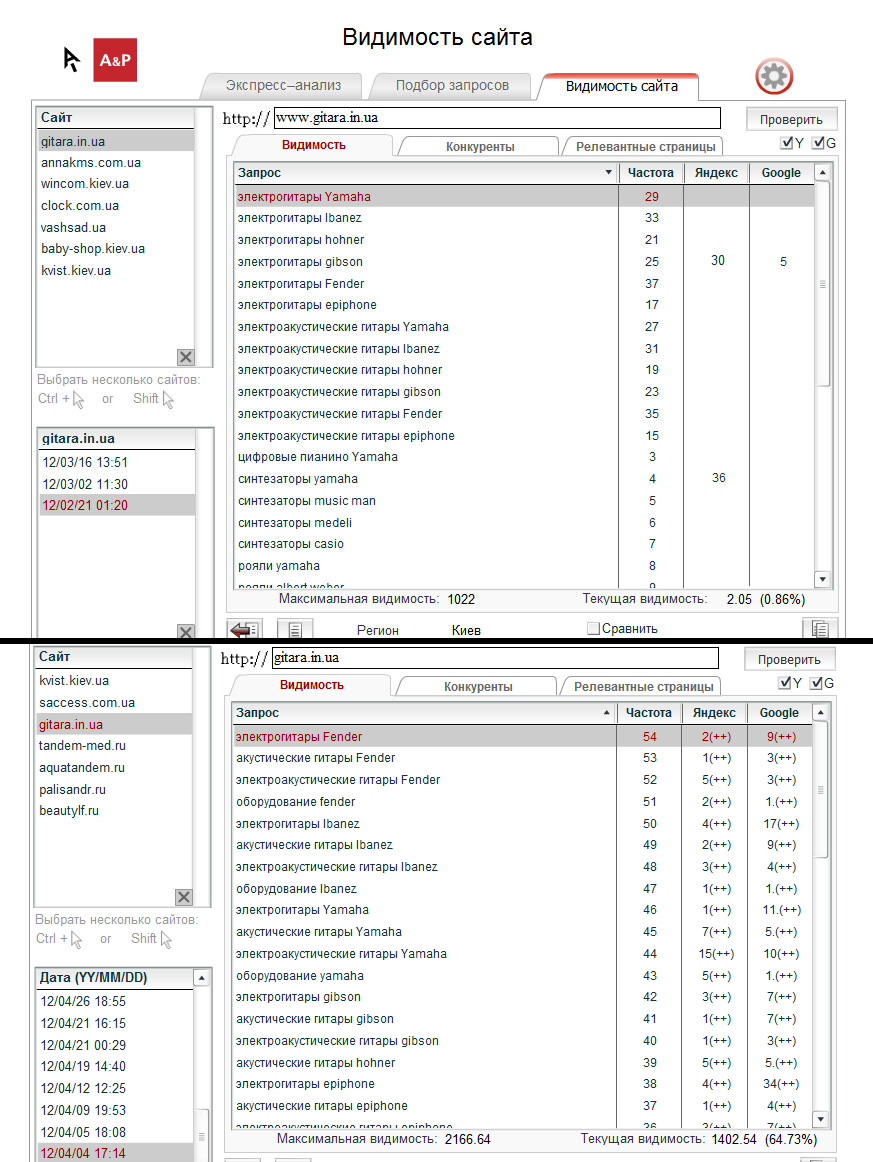Click the red back-arrow icon beside Регион

tap(245, 630)
